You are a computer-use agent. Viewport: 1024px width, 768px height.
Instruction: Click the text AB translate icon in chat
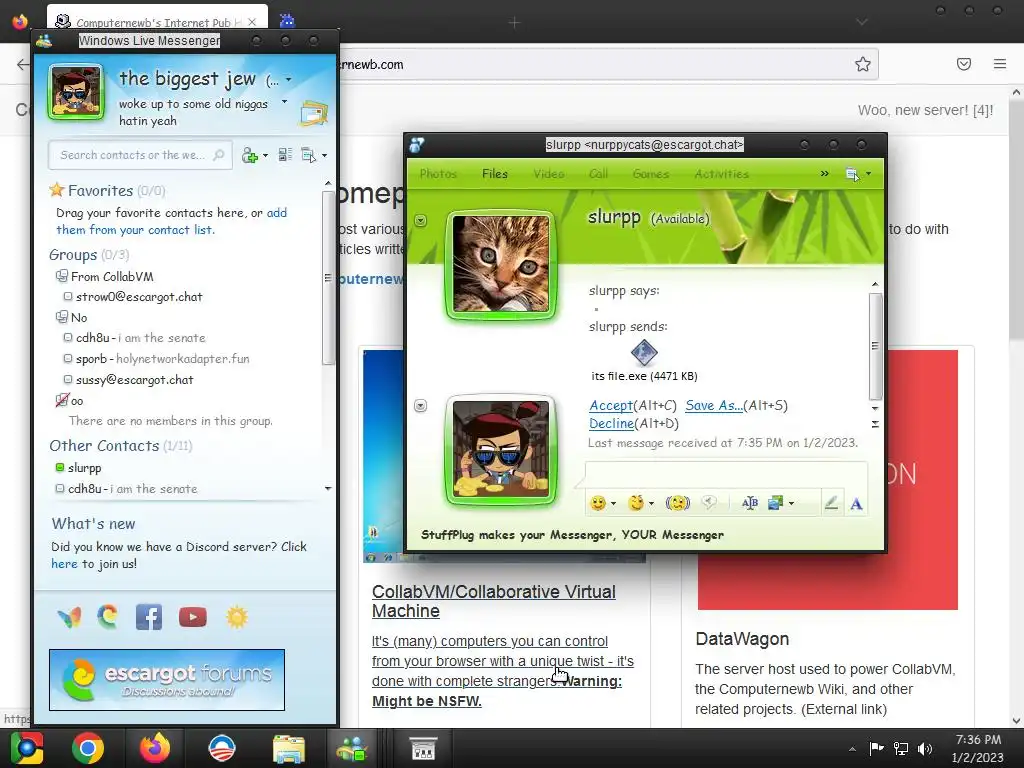click(750, 503)
